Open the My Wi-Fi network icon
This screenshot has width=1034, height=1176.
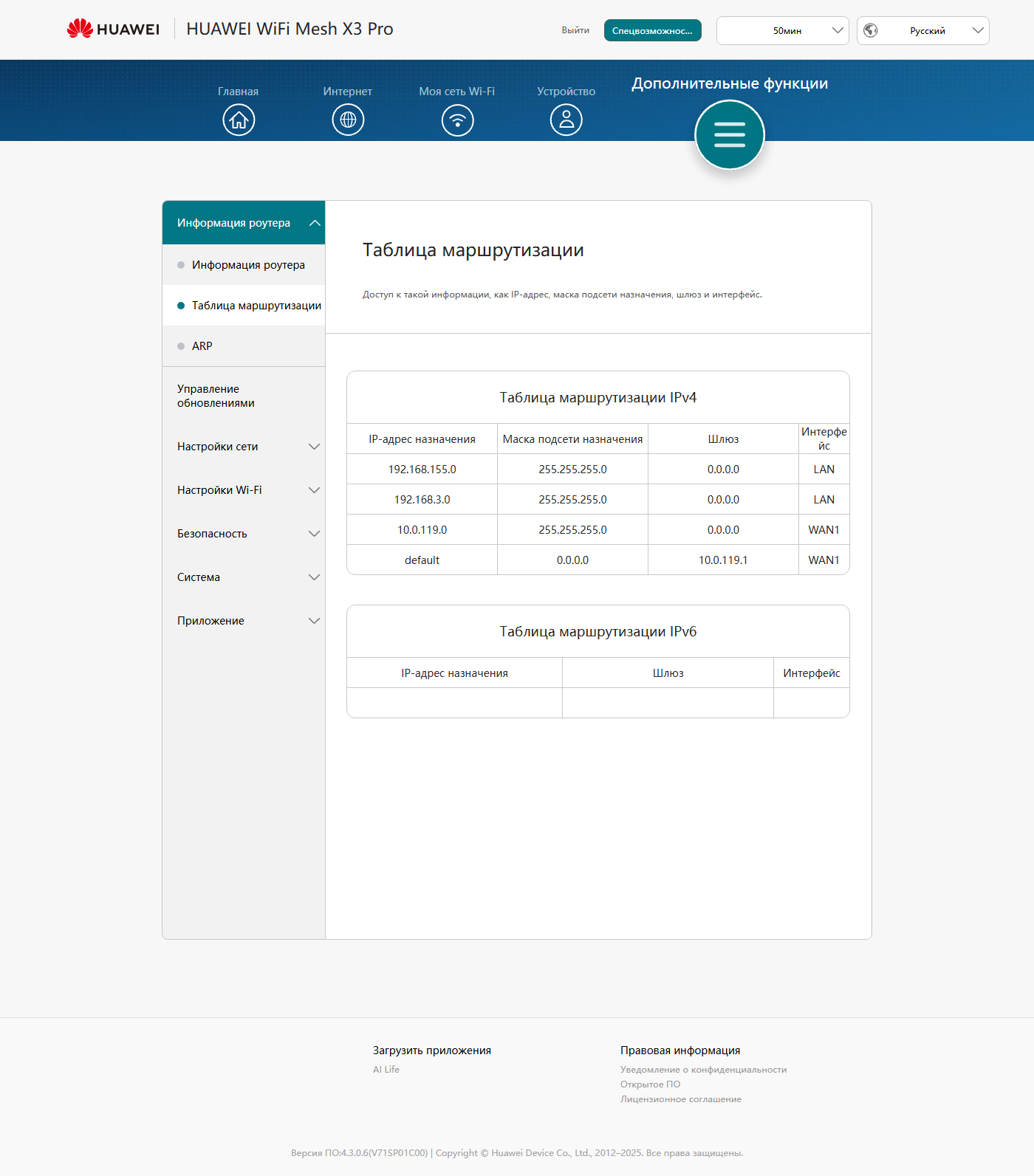click(x=457, y=120)
